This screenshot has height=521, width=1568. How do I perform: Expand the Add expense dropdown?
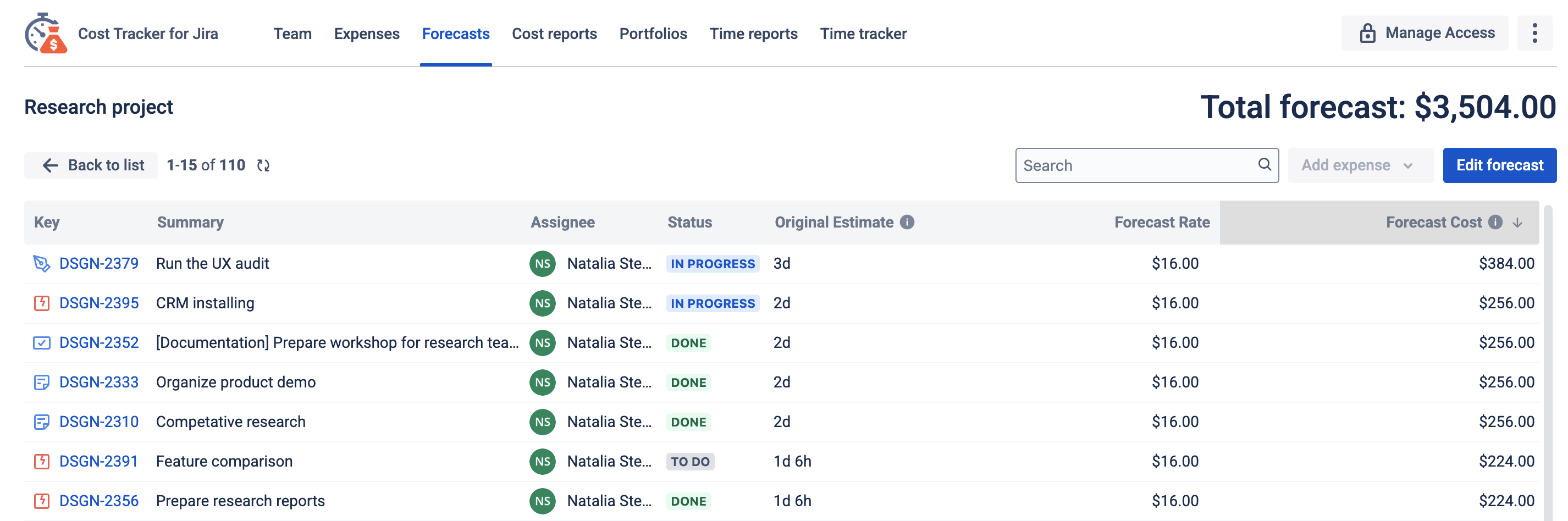pos(1359,165)
